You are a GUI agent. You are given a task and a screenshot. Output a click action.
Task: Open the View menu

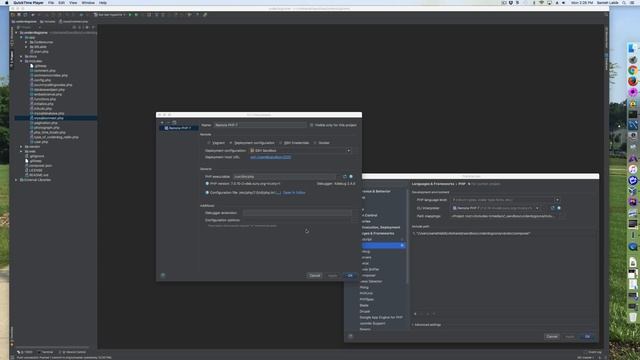point(73,2)
